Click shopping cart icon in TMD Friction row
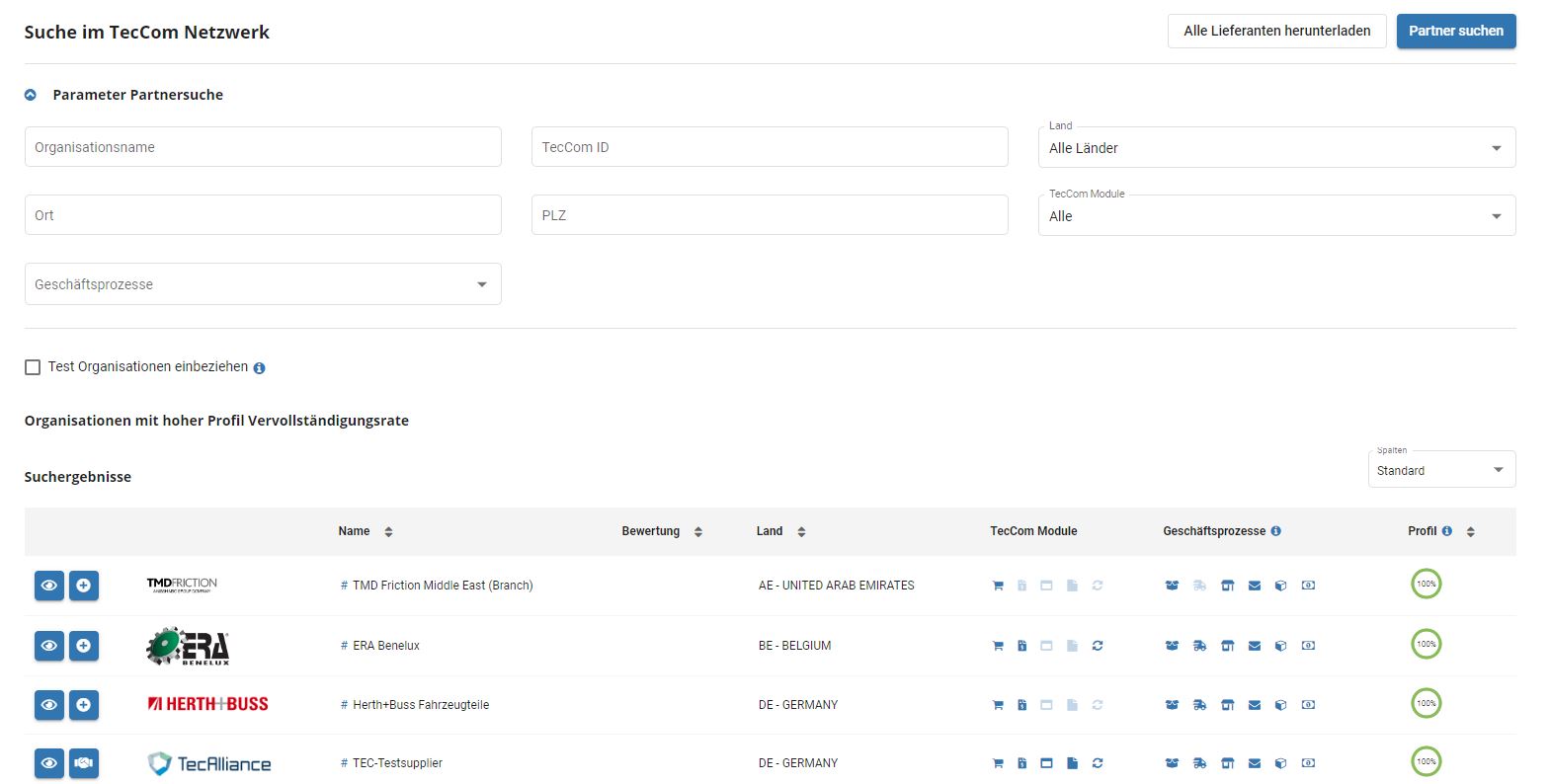The height and width of the screenshot is (784, 1550). [x=998, y=586]
